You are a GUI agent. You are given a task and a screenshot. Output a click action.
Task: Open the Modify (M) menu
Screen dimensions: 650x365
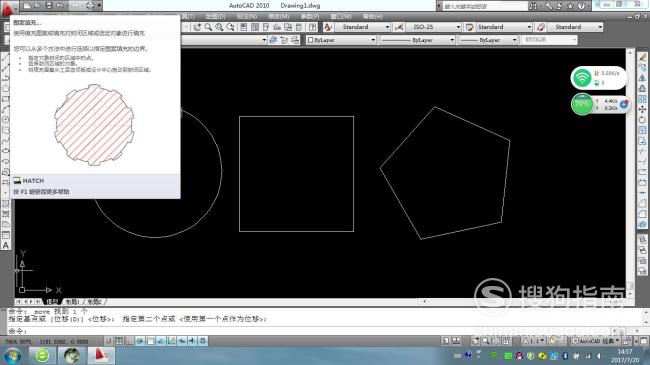(x=279, y=16)
